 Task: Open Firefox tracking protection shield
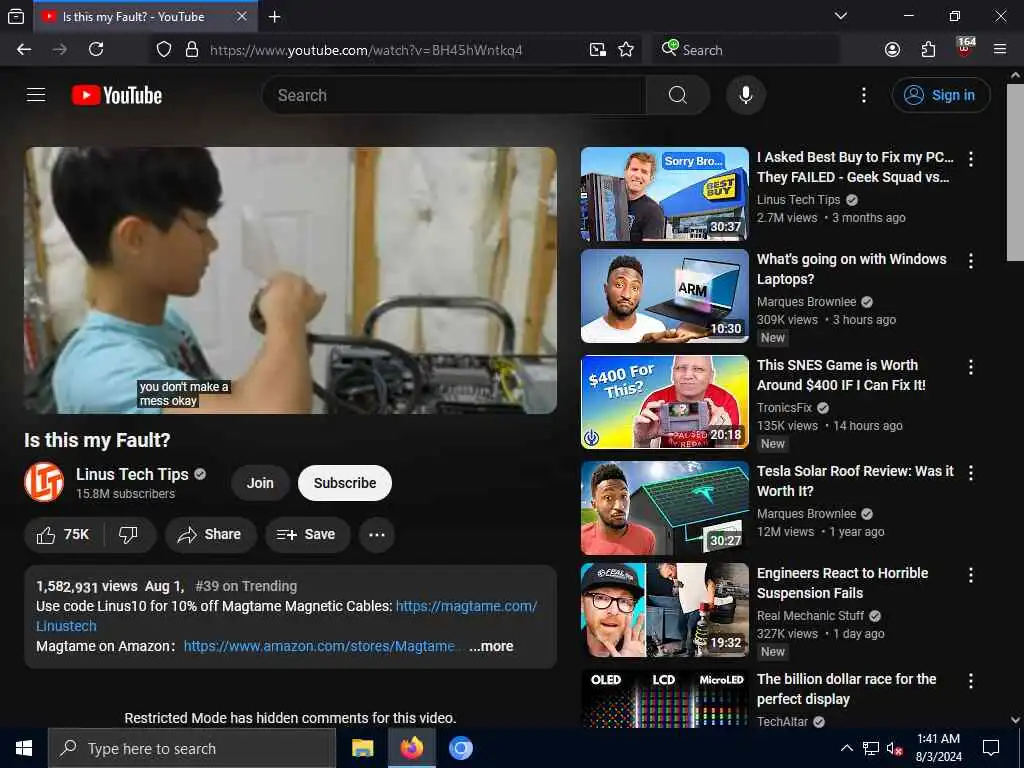point(164,50)
